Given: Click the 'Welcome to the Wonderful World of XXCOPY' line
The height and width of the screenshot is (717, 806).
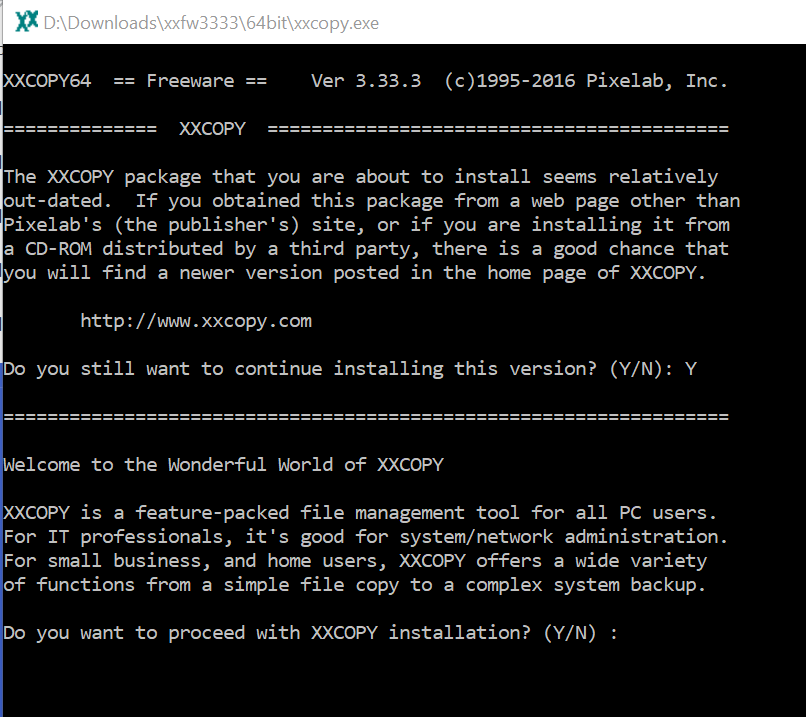Looking at the screenshot, I should coord(223,465).
